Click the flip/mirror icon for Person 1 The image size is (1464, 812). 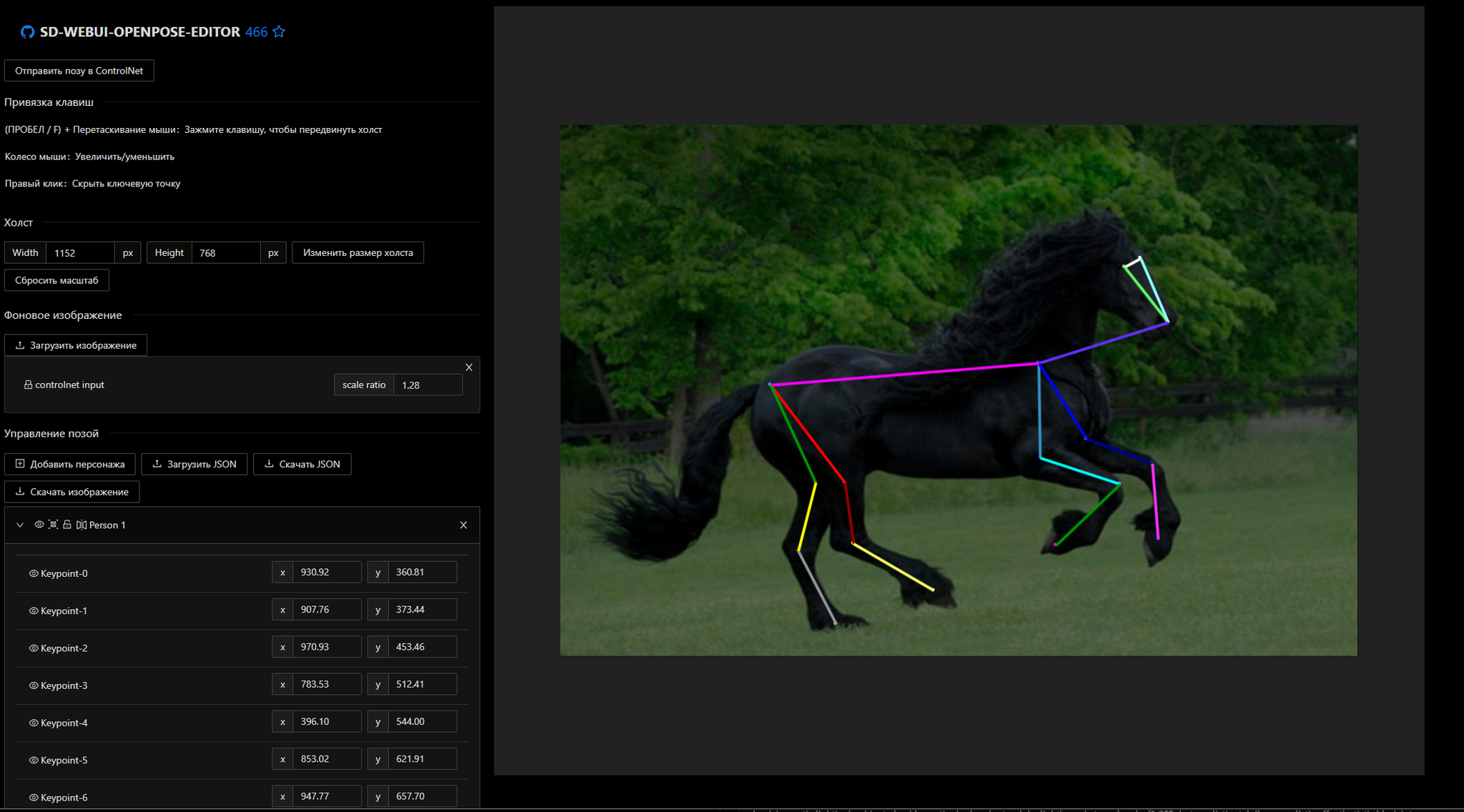coord(81,525)
